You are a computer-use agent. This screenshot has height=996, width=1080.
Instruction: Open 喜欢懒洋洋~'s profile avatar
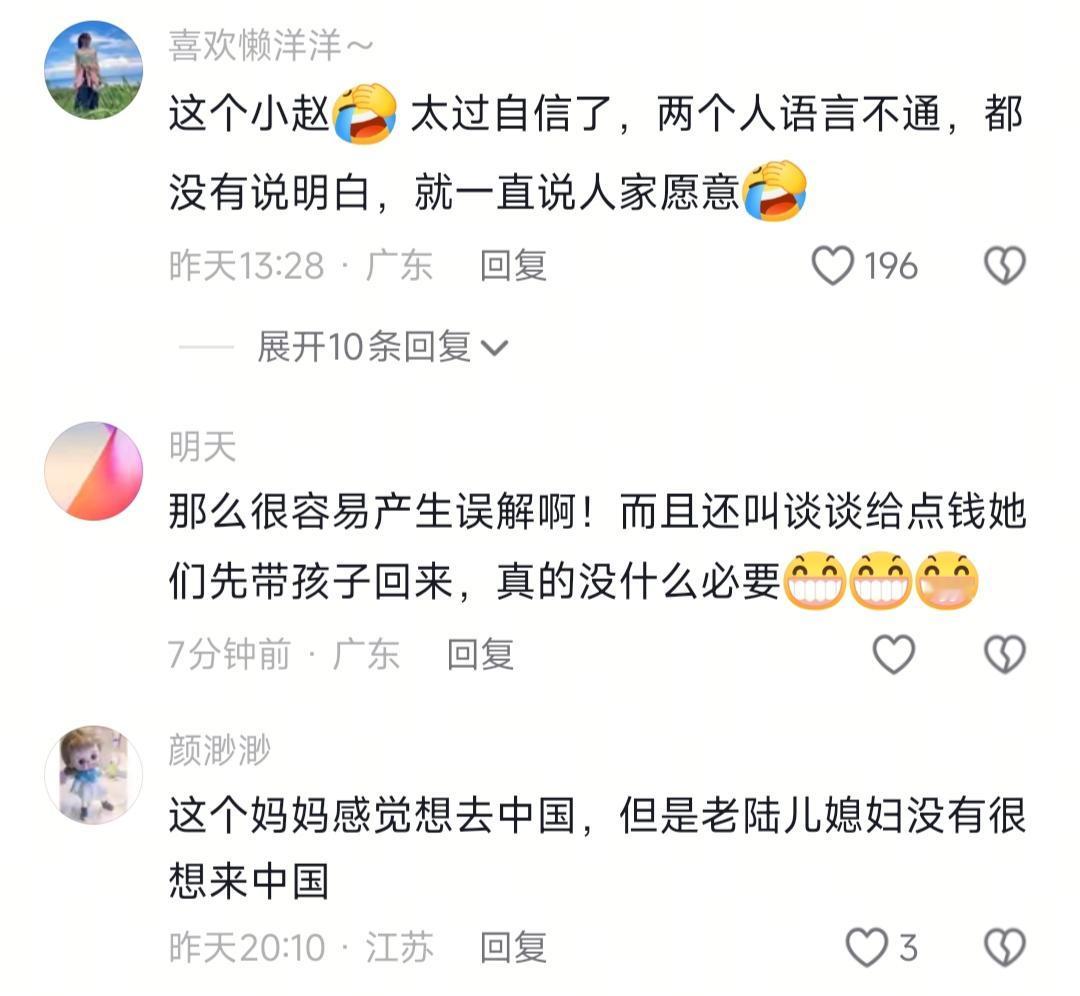pyautogui.click(x=94, y=70)
